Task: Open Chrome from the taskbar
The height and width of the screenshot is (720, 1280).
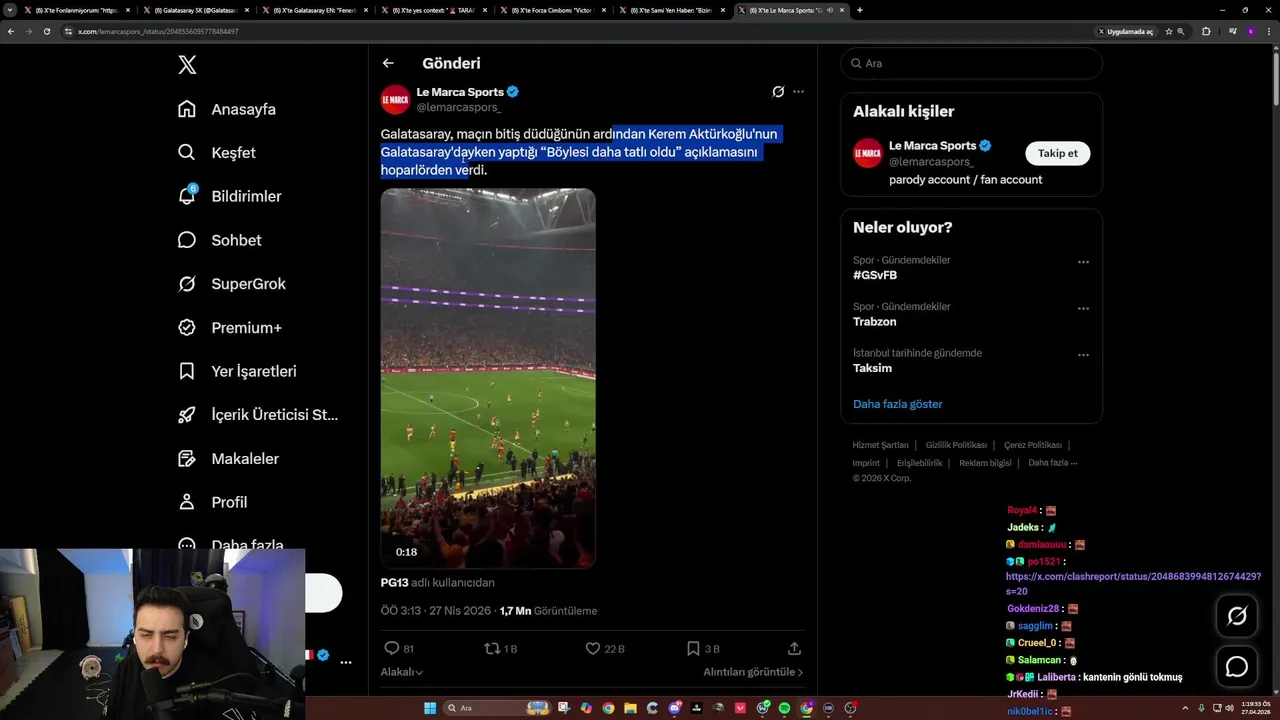Action: coord(608,708)
